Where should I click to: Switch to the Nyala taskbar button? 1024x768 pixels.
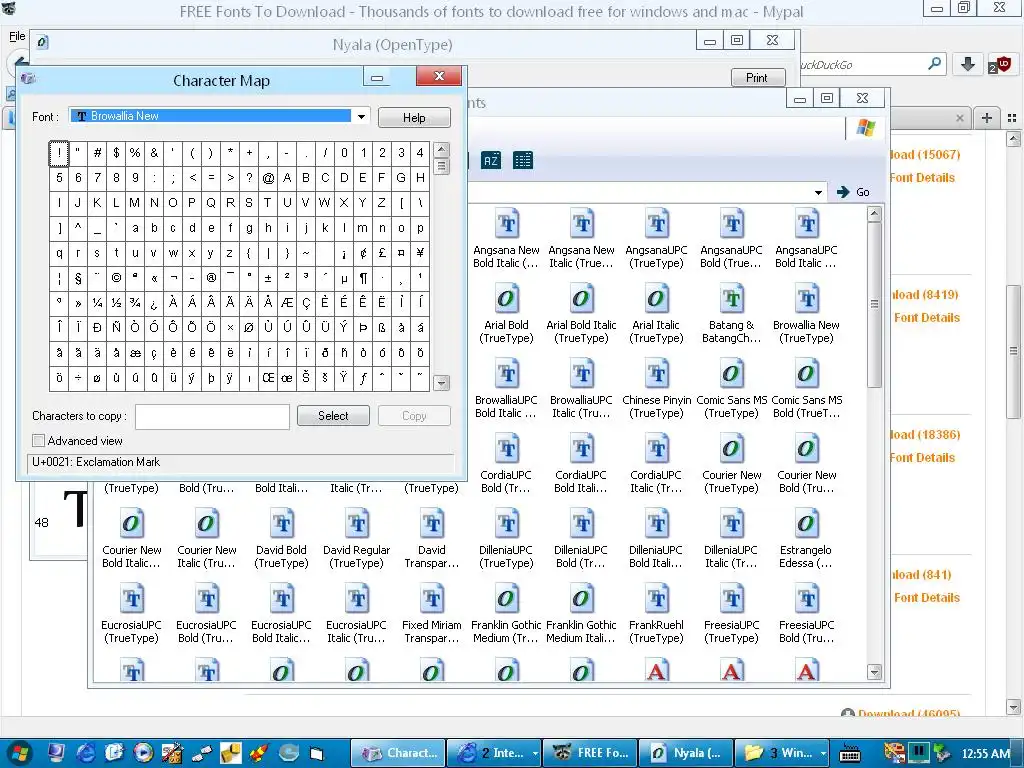coord(686,753)
